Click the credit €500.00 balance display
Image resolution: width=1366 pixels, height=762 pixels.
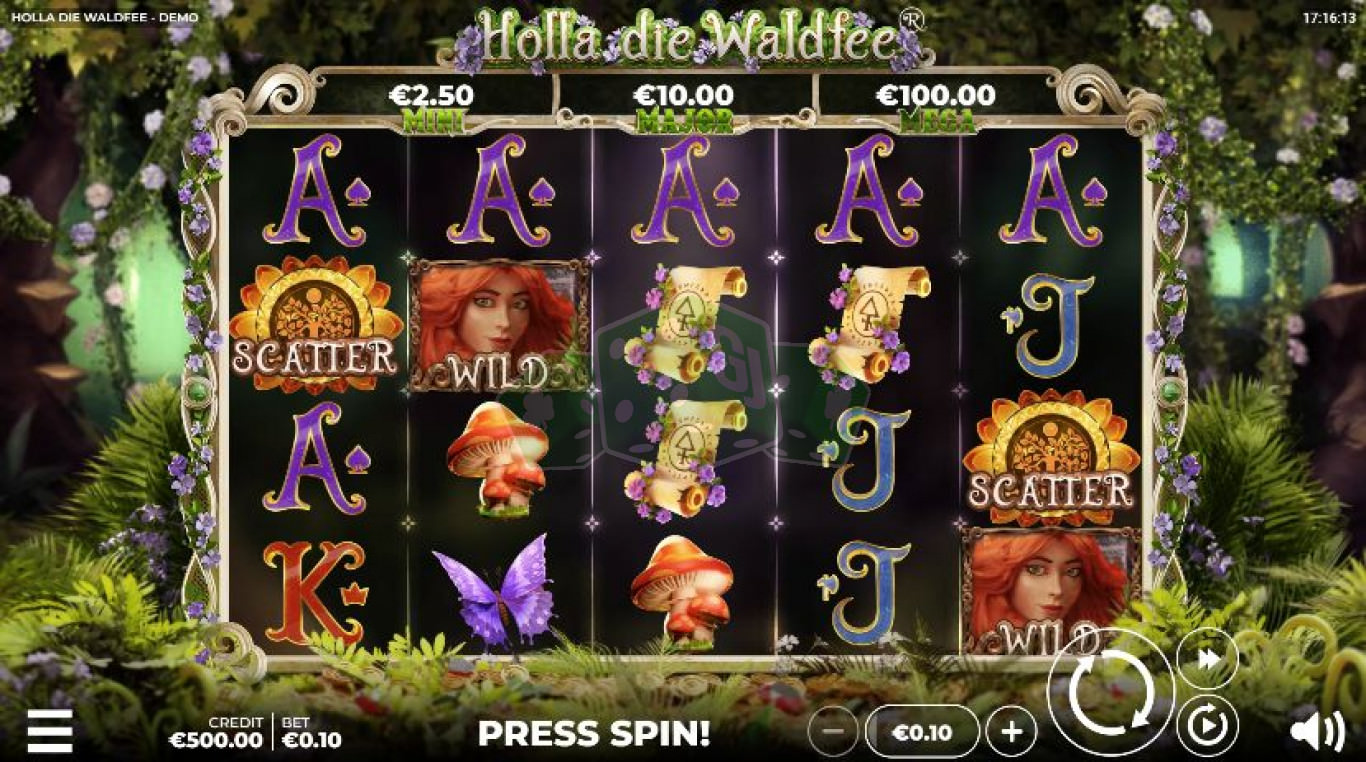(x=216, y=732)
